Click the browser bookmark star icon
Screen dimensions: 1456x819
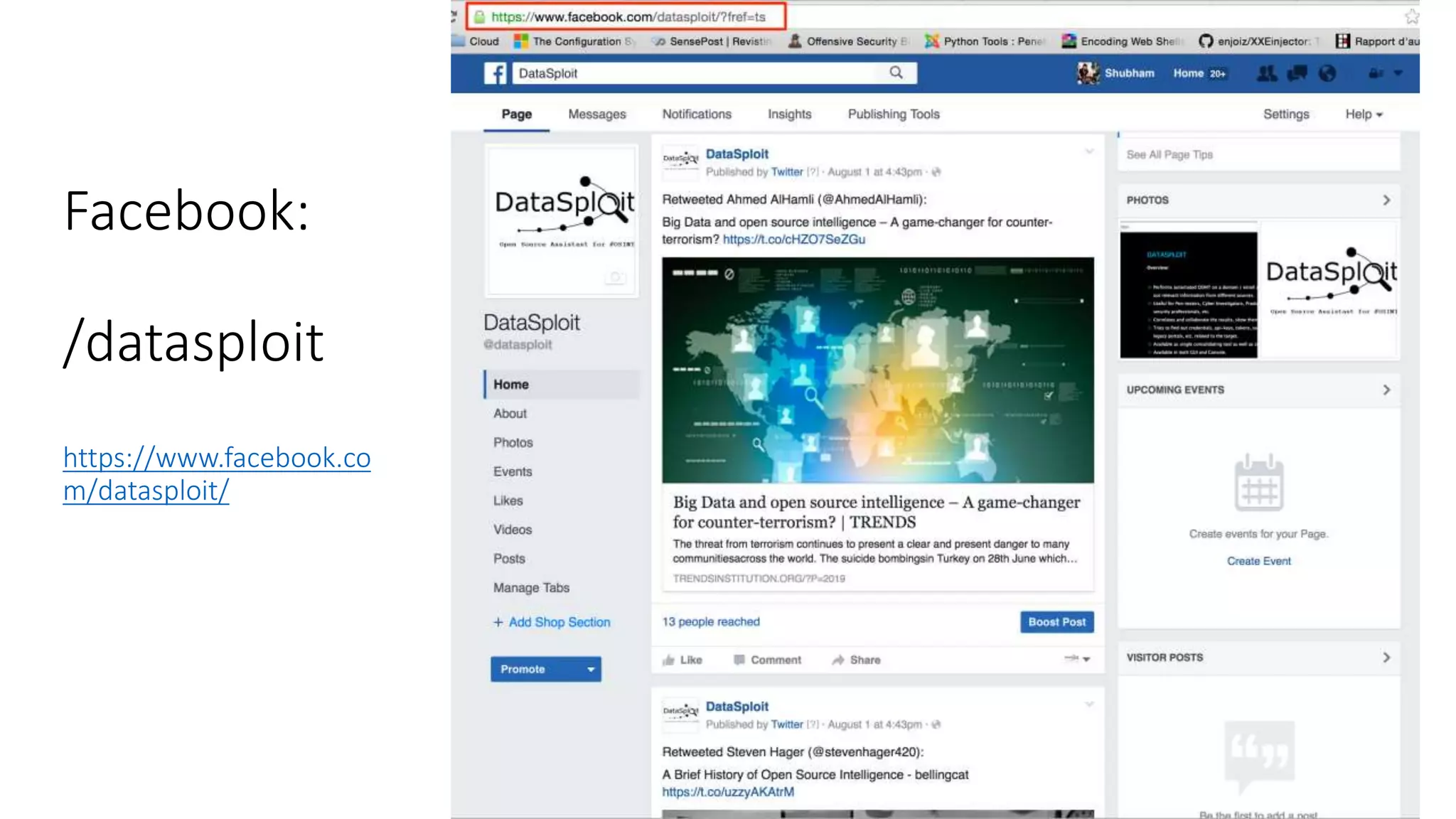point(1411,16)
